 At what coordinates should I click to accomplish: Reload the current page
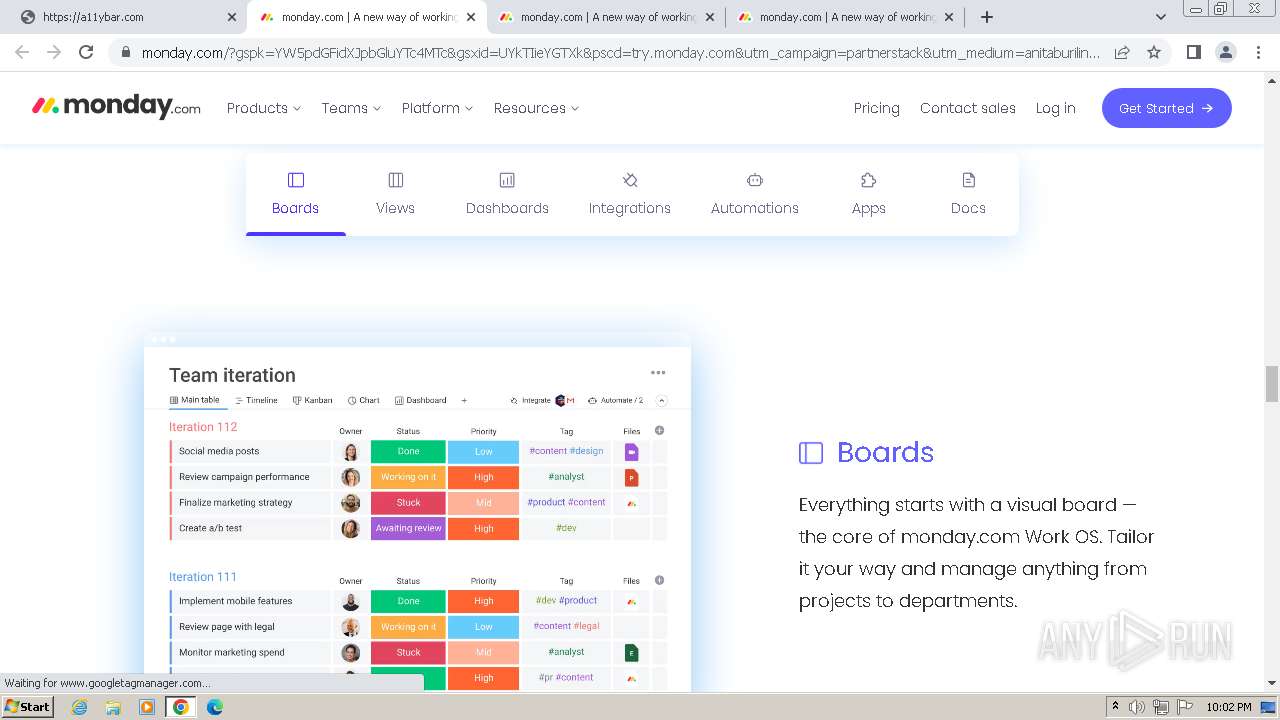(86, 52)
